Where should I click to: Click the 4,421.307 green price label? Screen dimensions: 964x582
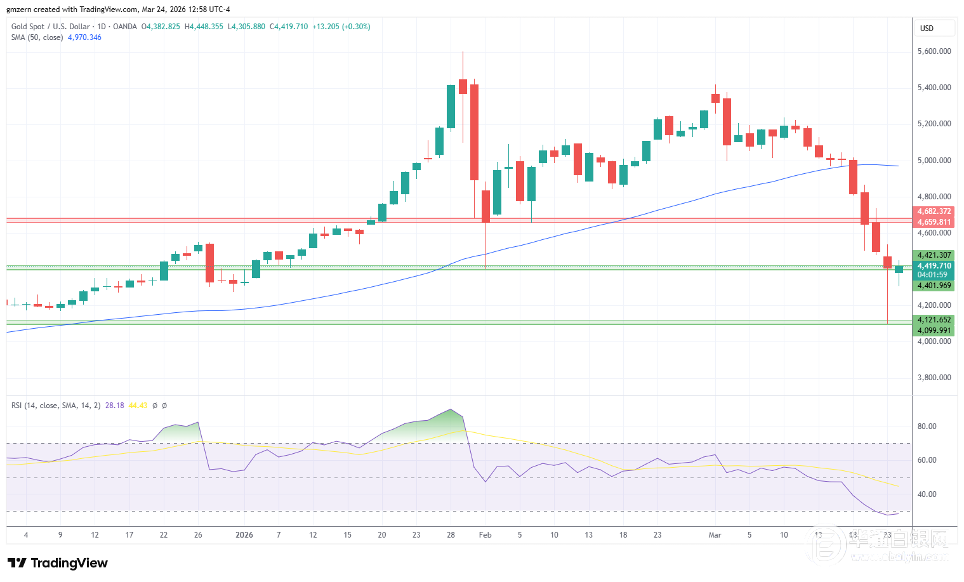pos(932,255)
